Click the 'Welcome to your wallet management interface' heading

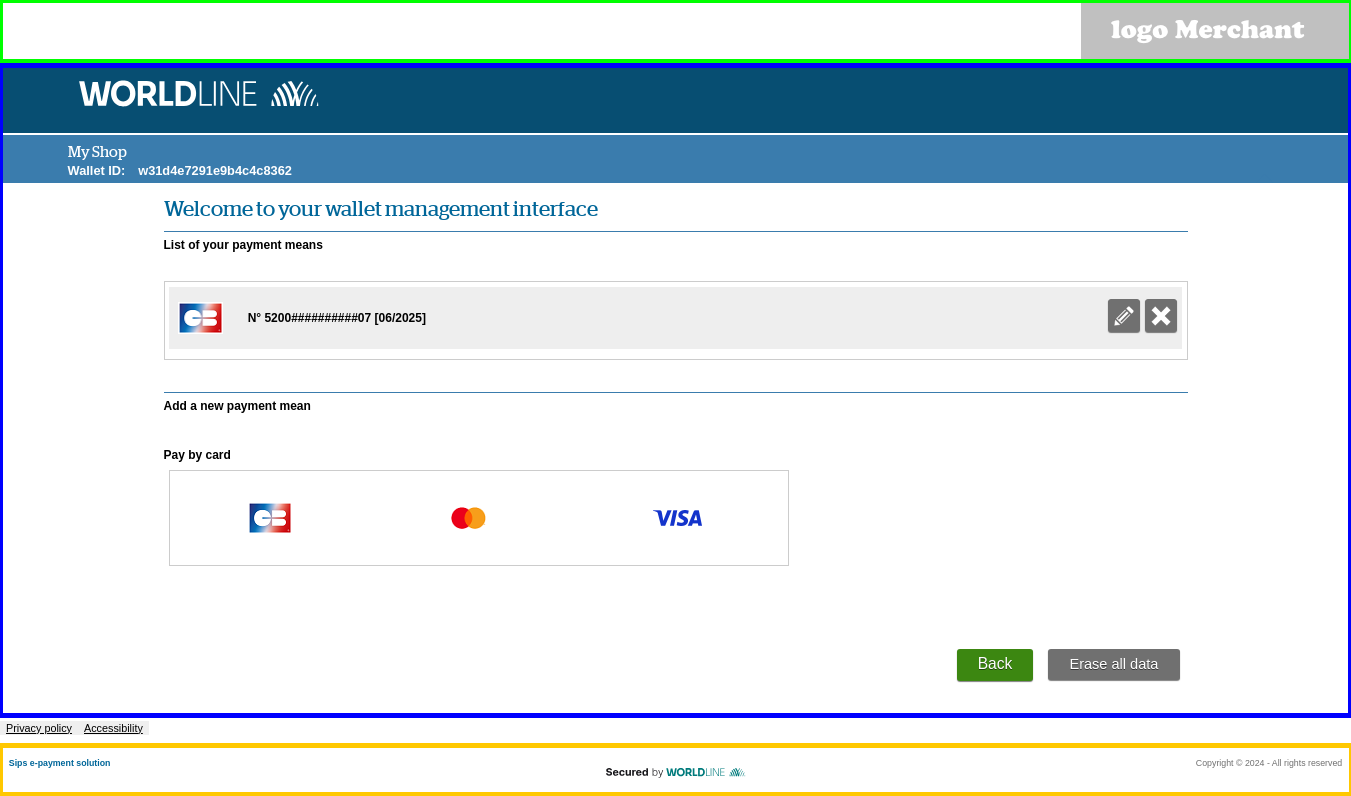[381, 209]
